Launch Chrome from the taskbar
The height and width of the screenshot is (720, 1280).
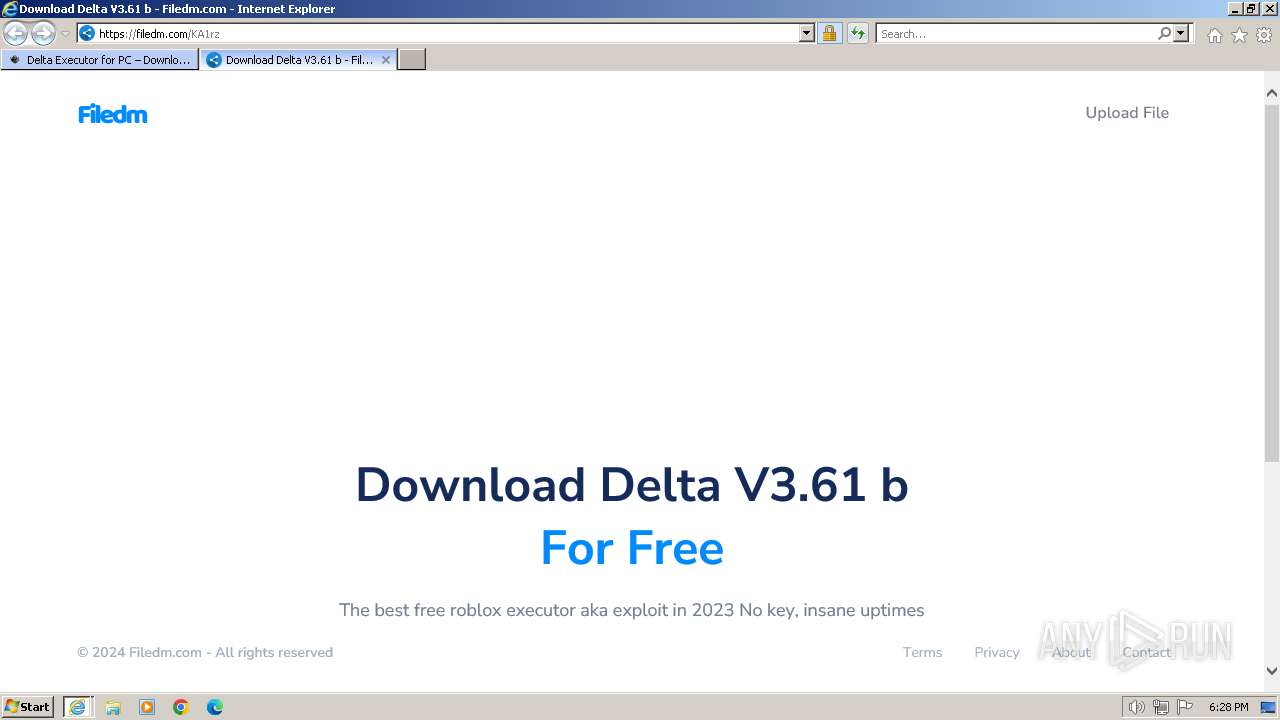coord(181,707)
